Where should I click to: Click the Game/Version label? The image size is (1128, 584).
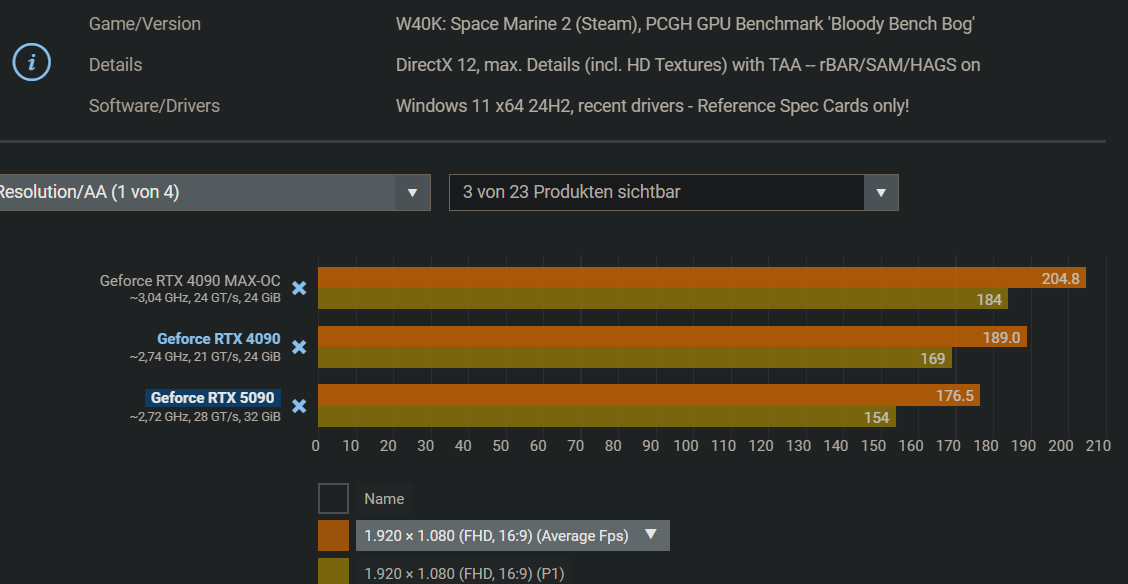(145, 24)
